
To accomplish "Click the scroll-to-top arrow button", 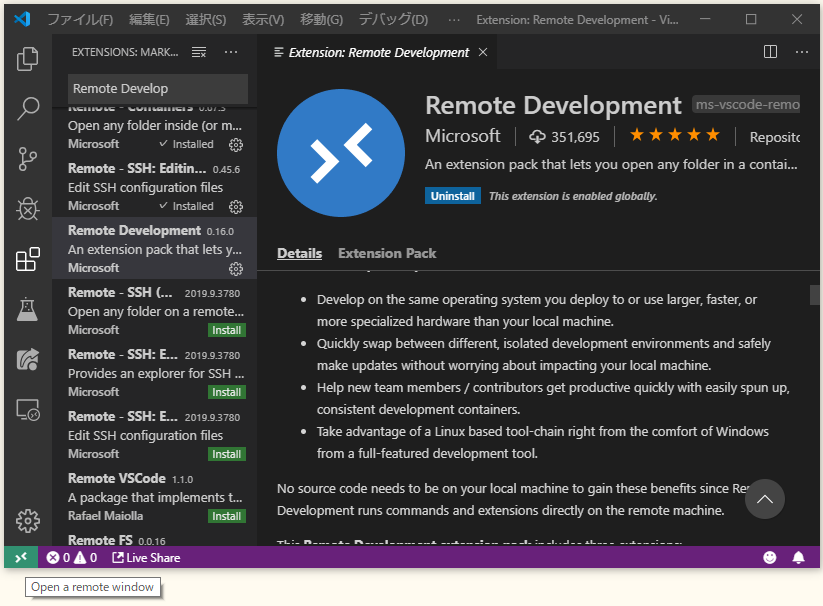I will coord(765,499).
